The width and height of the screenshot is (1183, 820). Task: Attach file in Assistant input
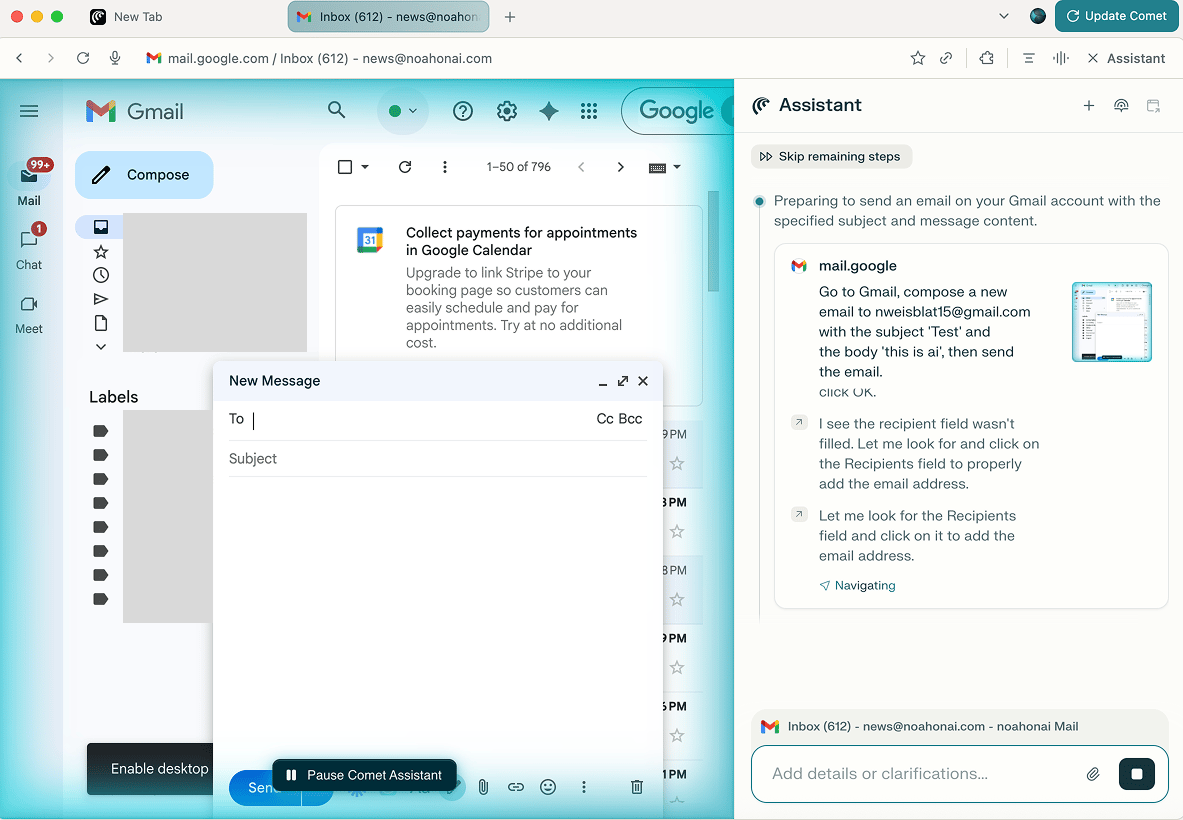tap(1092, 774)
